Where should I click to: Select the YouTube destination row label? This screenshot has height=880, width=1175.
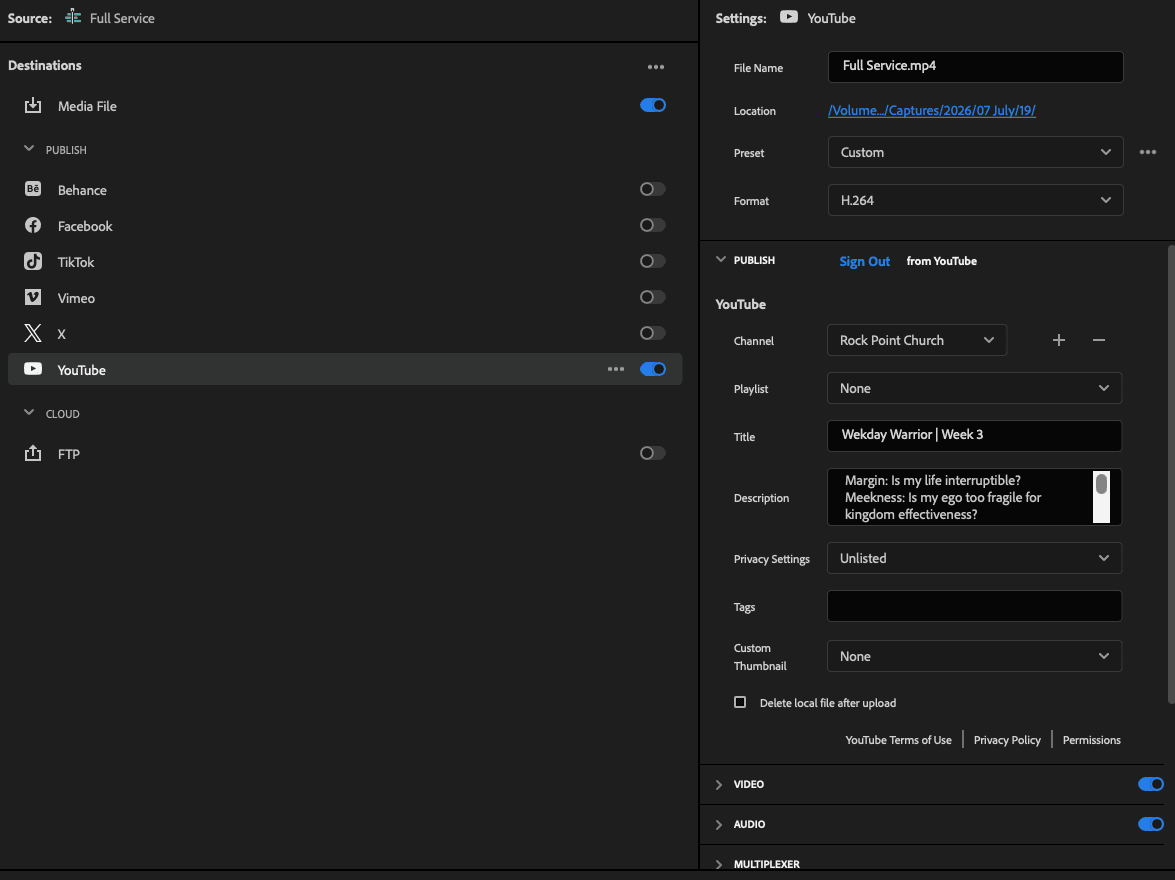[82, 370]
